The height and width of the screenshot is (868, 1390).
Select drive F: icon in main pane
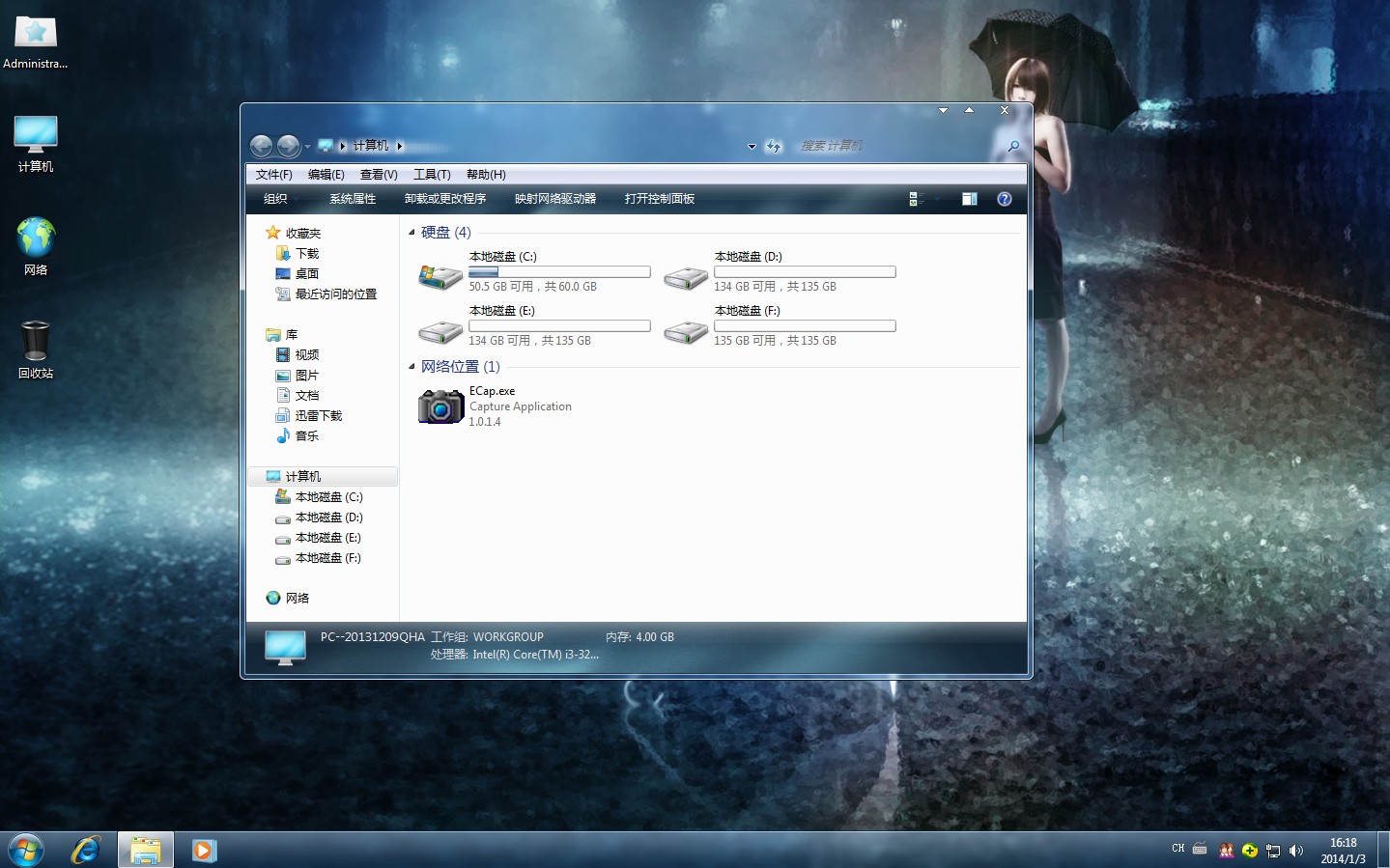(x=686, y=332)
